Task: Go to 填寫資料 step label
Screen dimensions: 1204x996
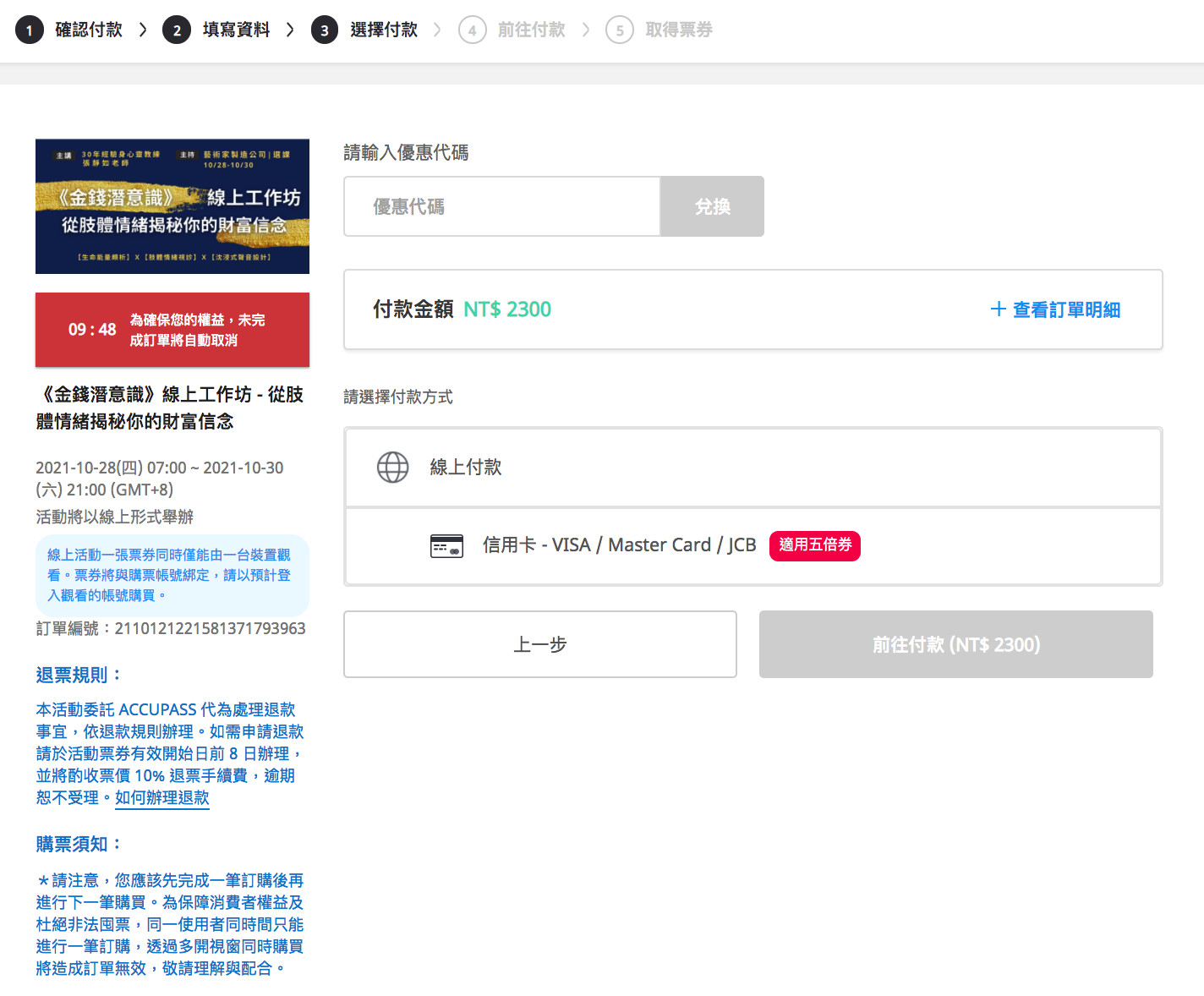Action: [x=236, y=30]
